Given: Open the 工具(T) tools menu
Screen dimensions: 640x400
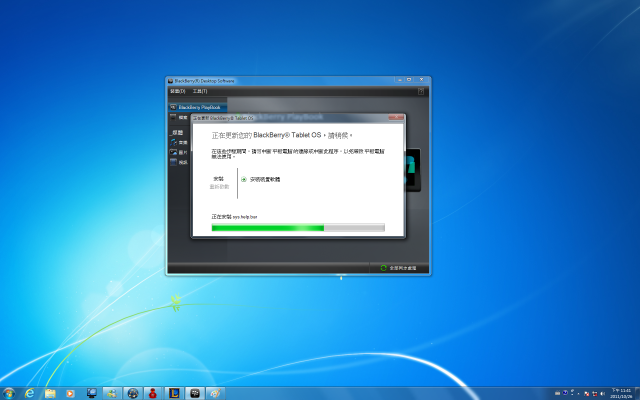Looking at the screenshot, I should tap(200, 91).
